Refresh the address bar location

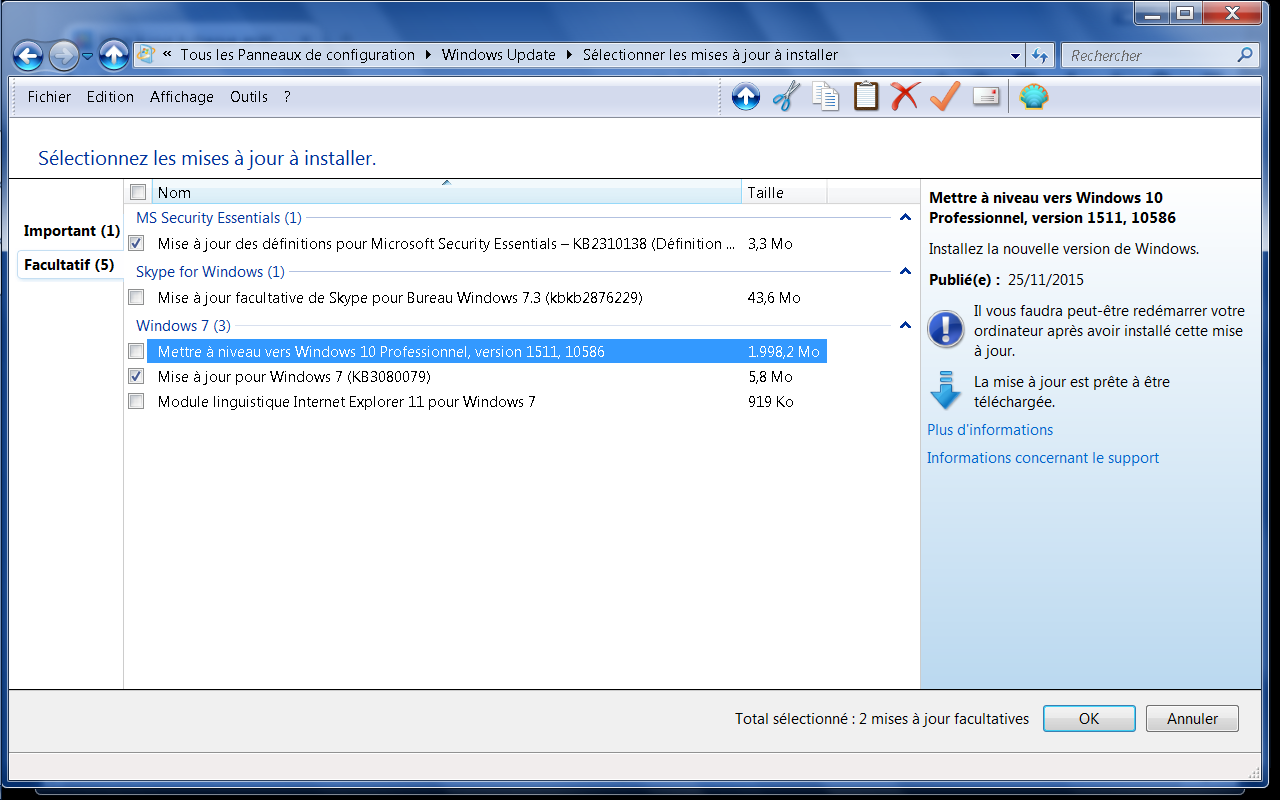pos(1040,56)
